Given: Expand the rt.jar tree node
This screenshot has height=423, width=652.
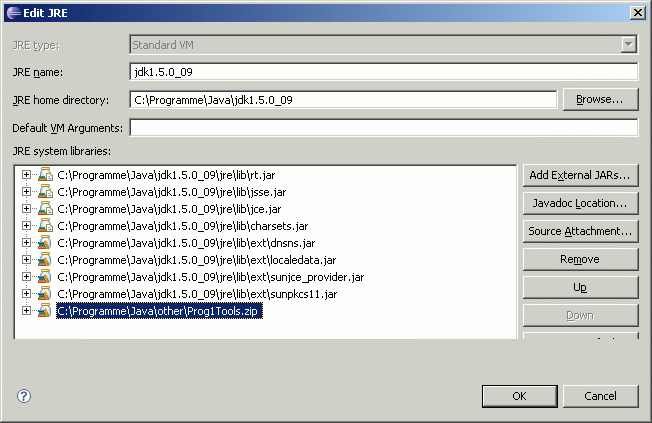Looking at the screenshot, I should [x=26, y=175].
